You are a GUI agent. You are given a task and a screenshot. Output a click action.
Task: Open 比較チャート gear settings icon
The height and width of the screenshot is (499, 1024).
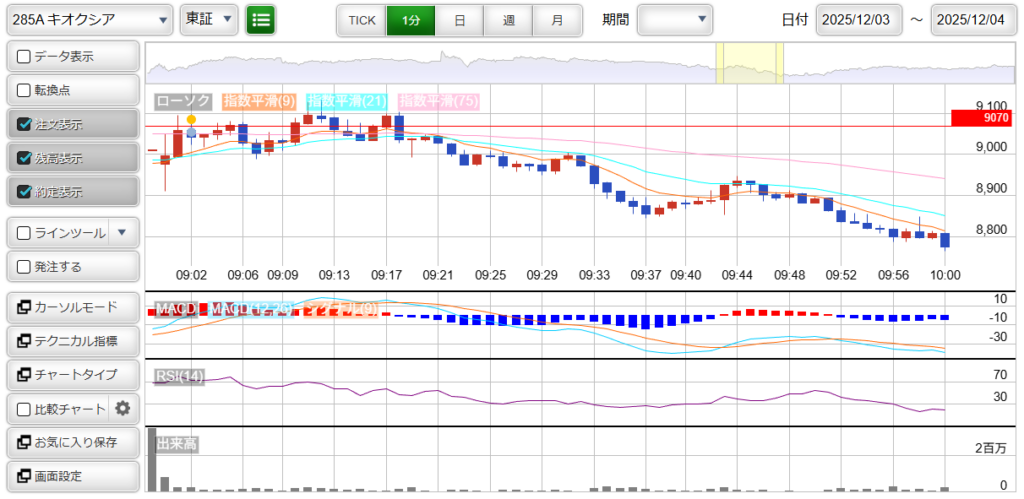click(x=123, y=408)
